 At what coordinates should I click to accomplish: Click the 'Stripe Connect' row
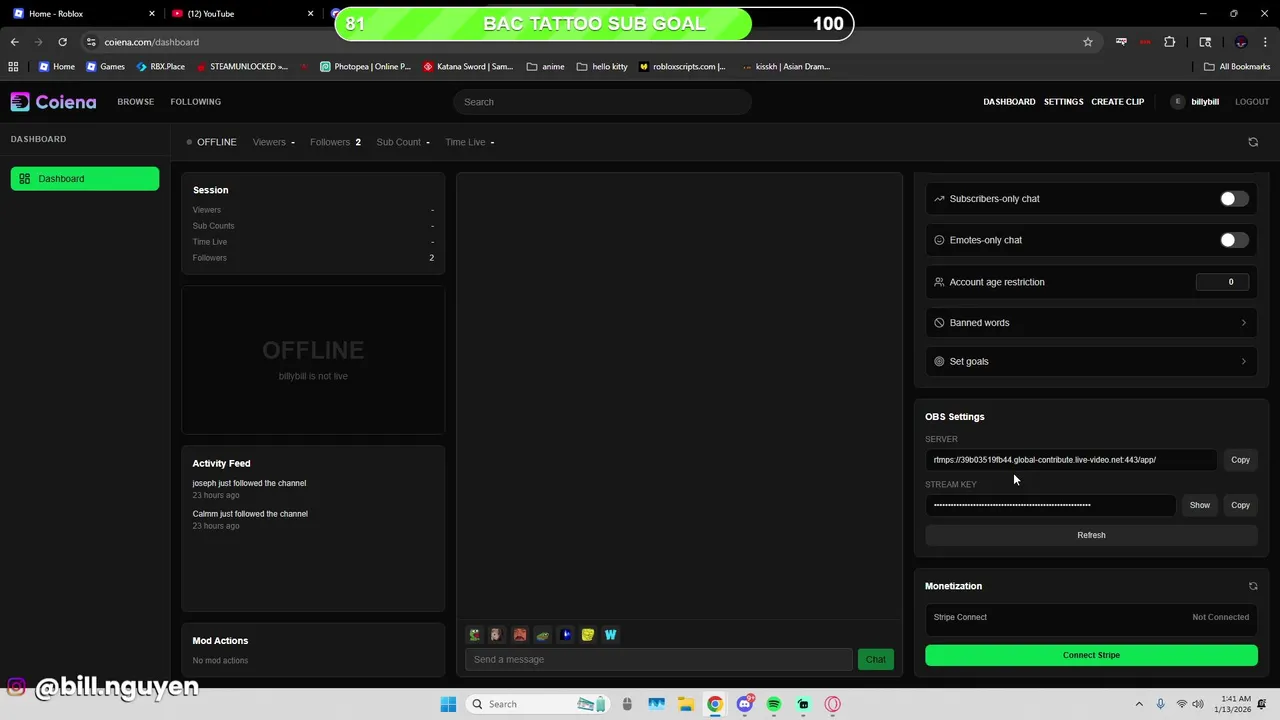pyautogui.click(x=1091, y=617)
